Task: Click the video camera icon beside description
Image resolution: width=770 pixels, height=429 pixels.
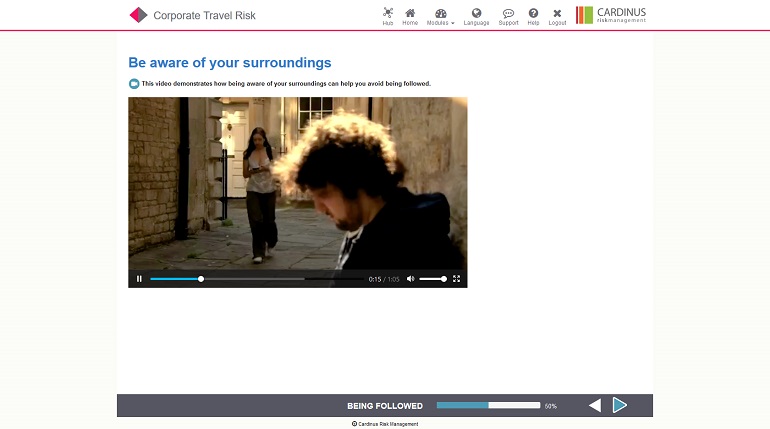Action: pyautogui.click(x=134, y=84)
